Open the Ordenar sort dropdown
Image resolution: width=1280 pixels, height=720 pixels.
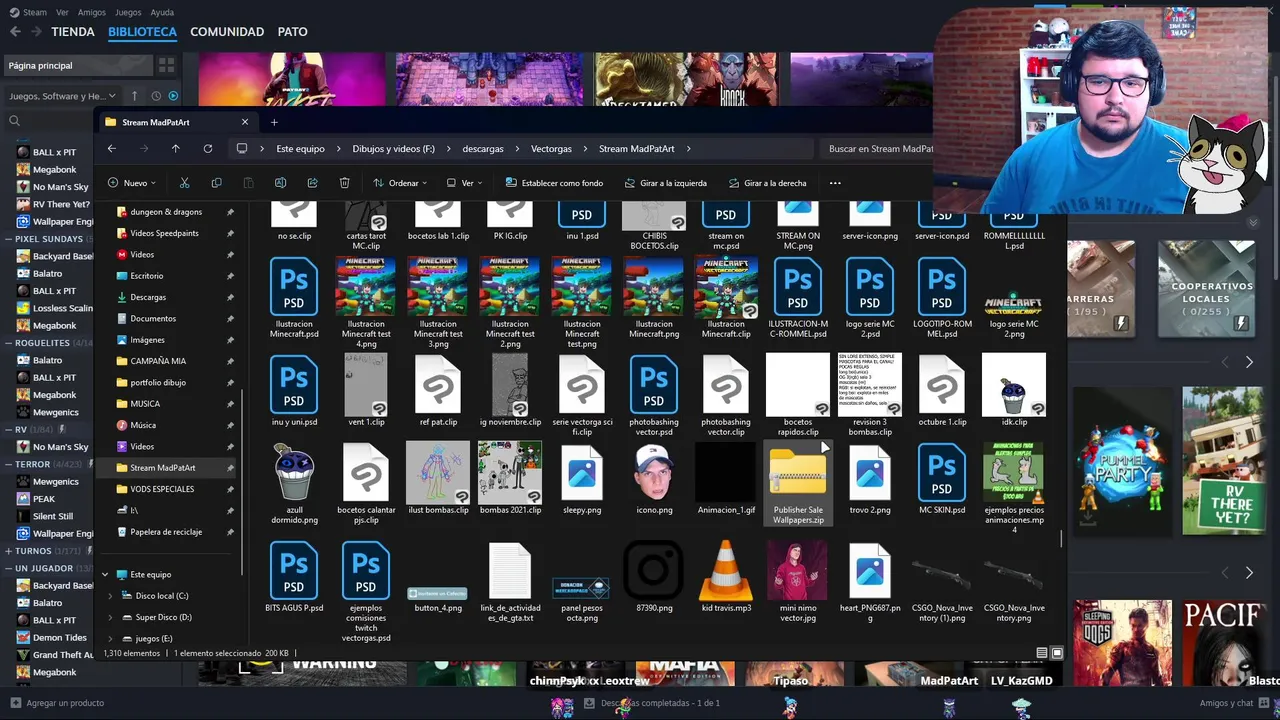click(x=400, y=183)
